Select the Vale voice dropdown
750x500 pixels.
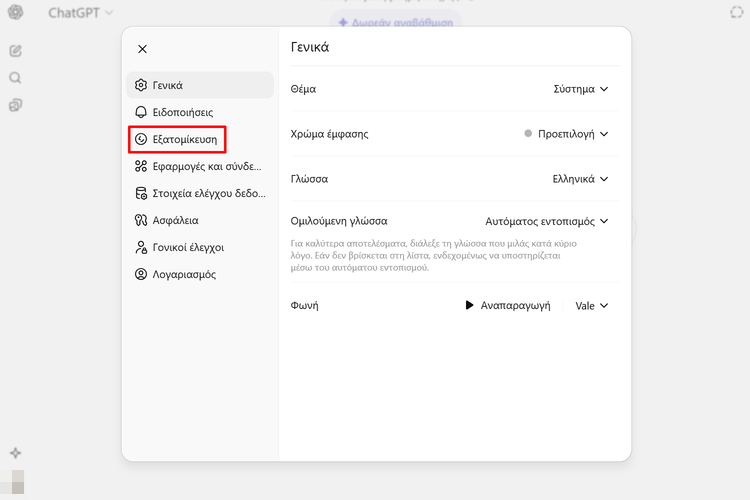[591, 306]
